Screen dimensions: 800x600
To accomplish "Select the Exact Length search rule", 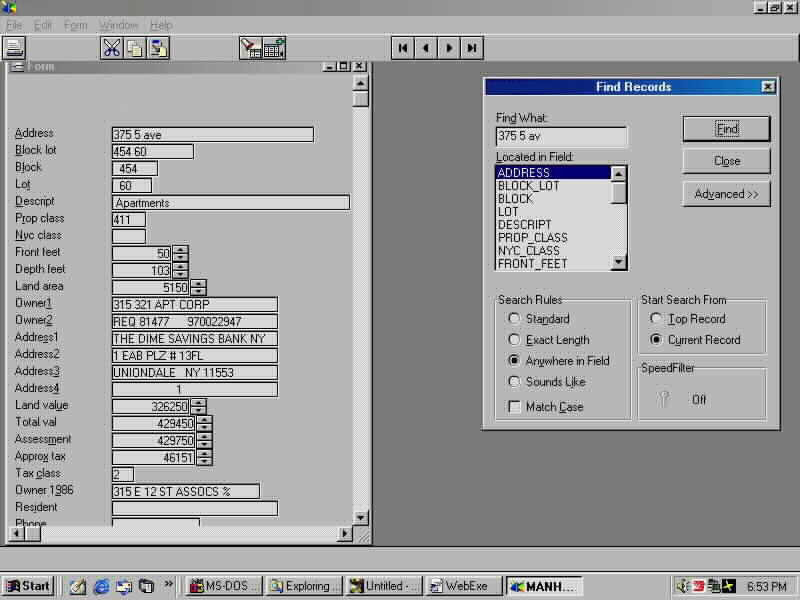I will (514, 340).
